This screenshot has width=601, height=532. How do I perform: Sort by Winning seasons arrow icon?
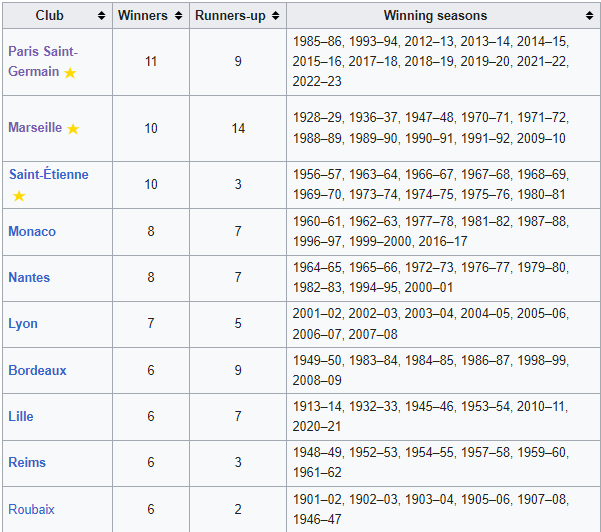pyautogui.click(x=589, y=16)
